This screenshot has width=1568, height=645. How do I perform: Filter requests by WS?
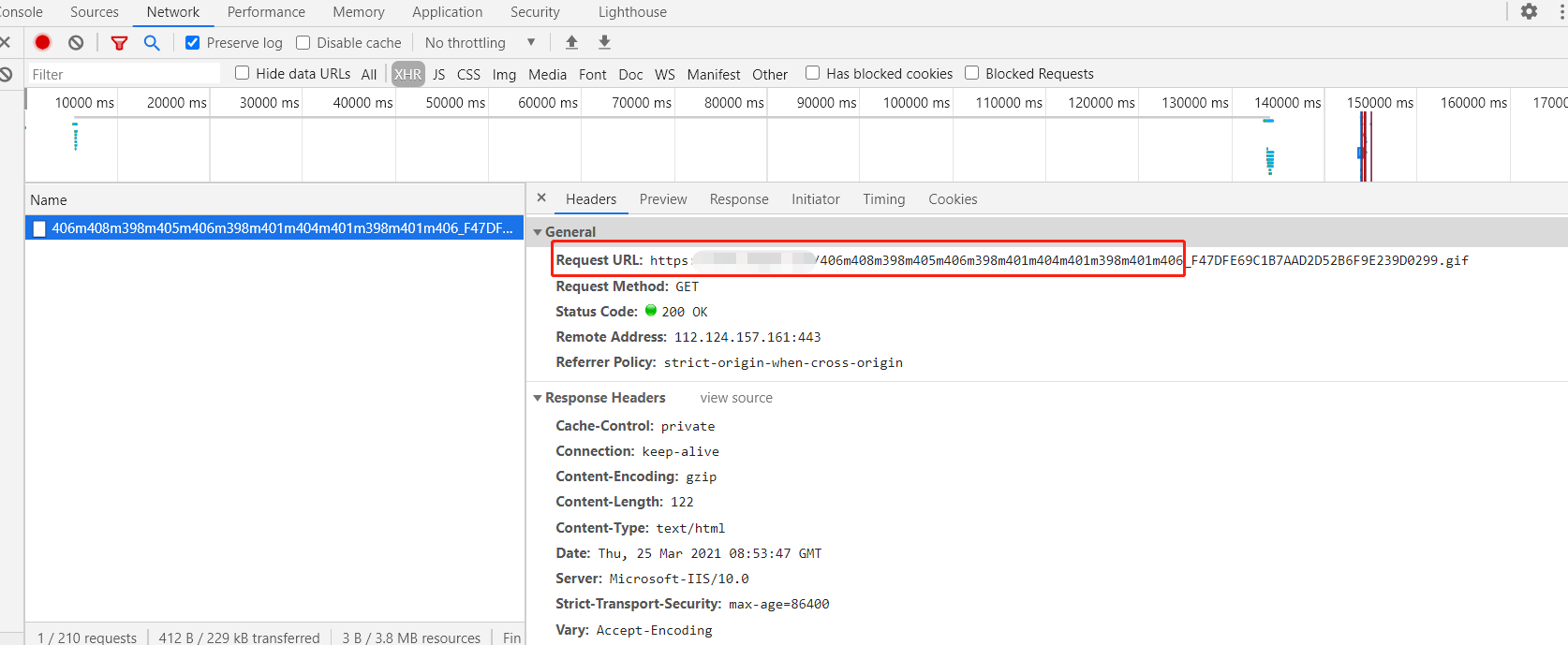(x=665, y=74)
